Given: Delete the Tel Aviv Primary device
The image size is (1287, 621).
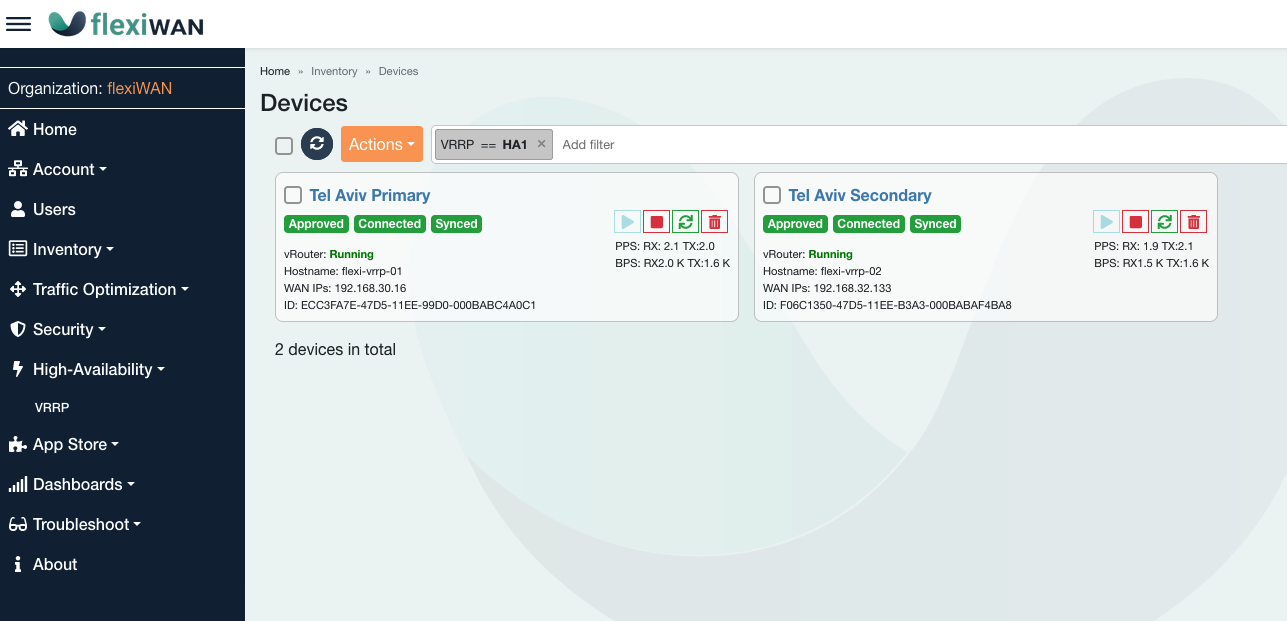Looking at the screenshot, I should (714, 222).
